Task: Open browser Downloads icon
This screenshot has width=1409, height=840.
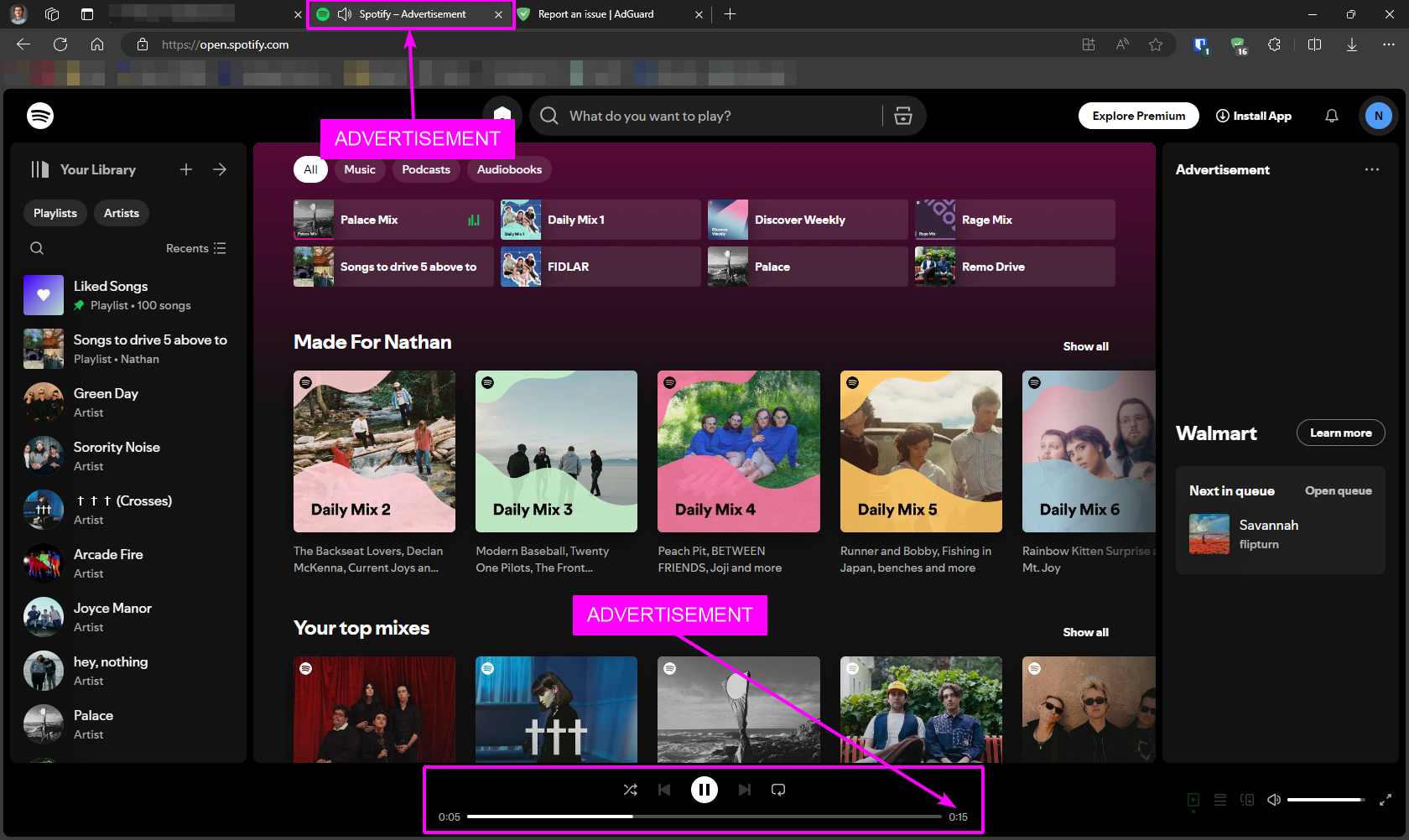Action: pos(1352,44)
